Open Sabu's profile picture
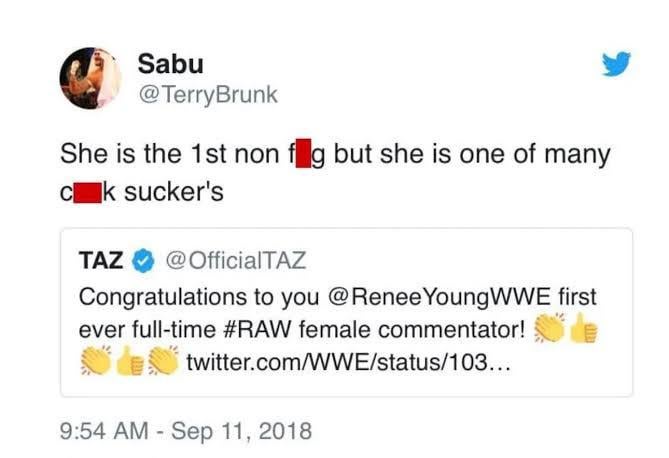Screen dimensions: 669x458 tap(91, 79)
